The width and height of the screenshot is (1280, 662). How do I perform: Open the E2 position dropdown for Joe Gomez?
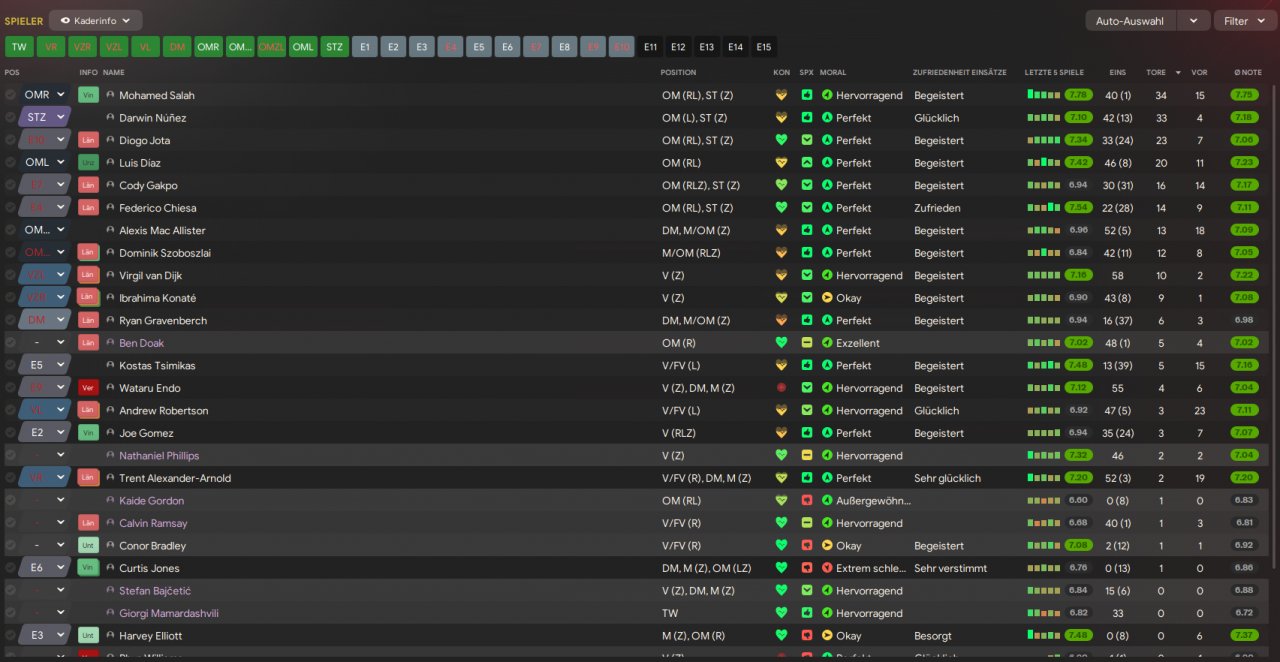tap(45, 433)
